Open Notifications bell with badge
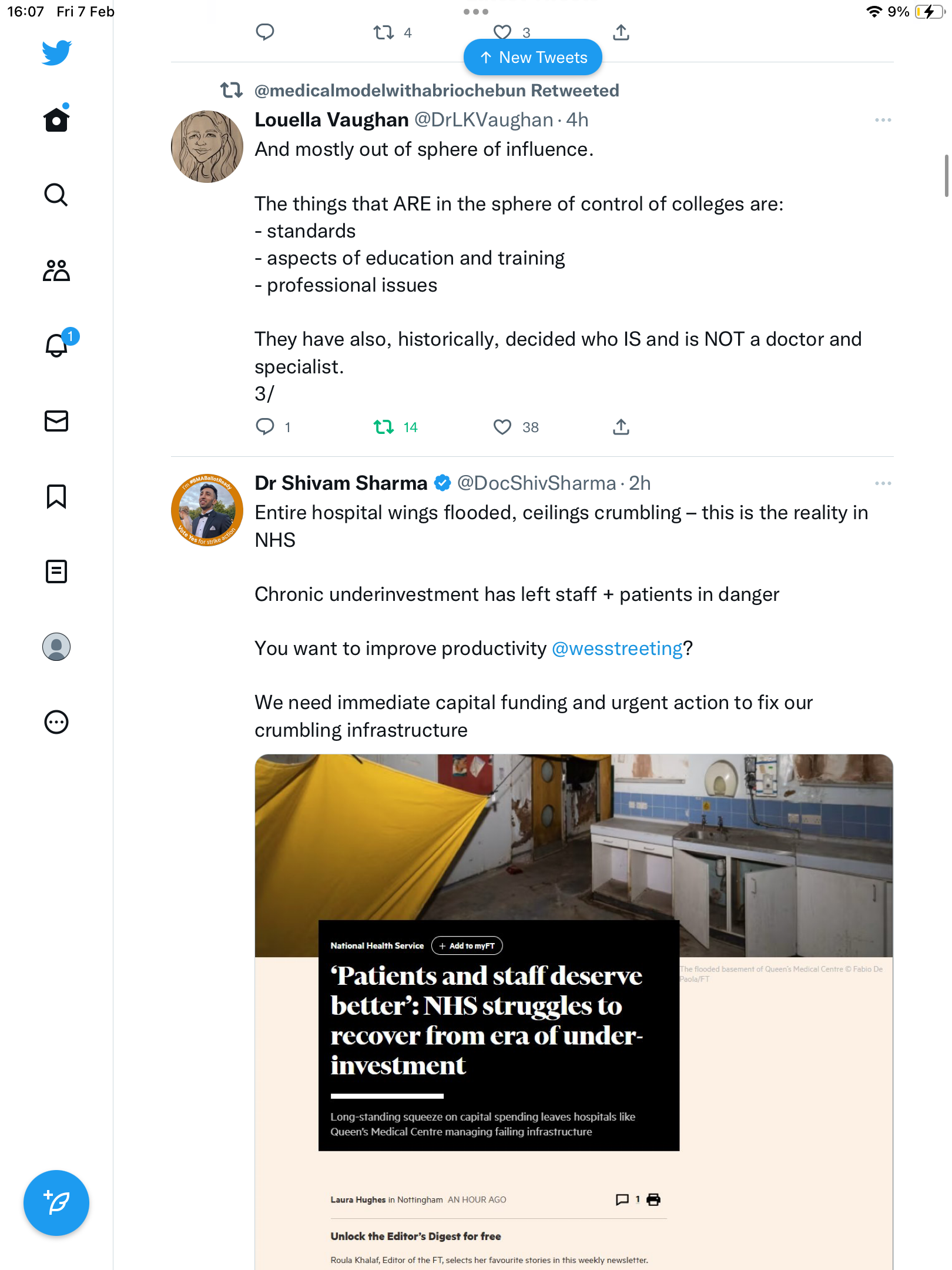The image size is (952, 1270). pyautogui.click(x=59, y=344)
